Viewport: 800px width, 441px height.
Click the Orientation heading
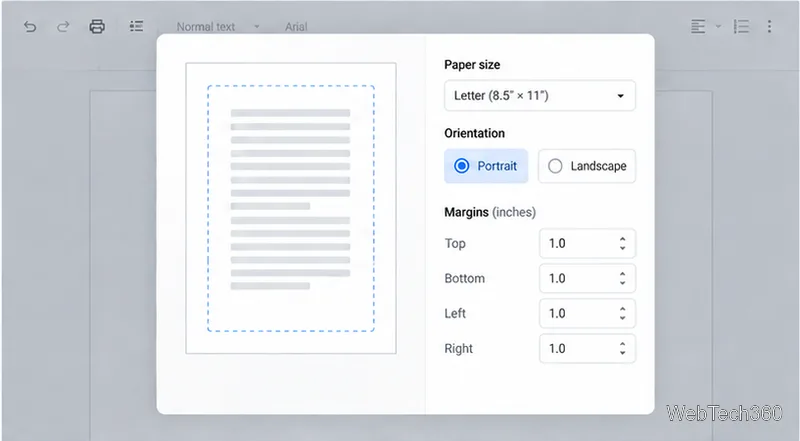tap(474, 133)
